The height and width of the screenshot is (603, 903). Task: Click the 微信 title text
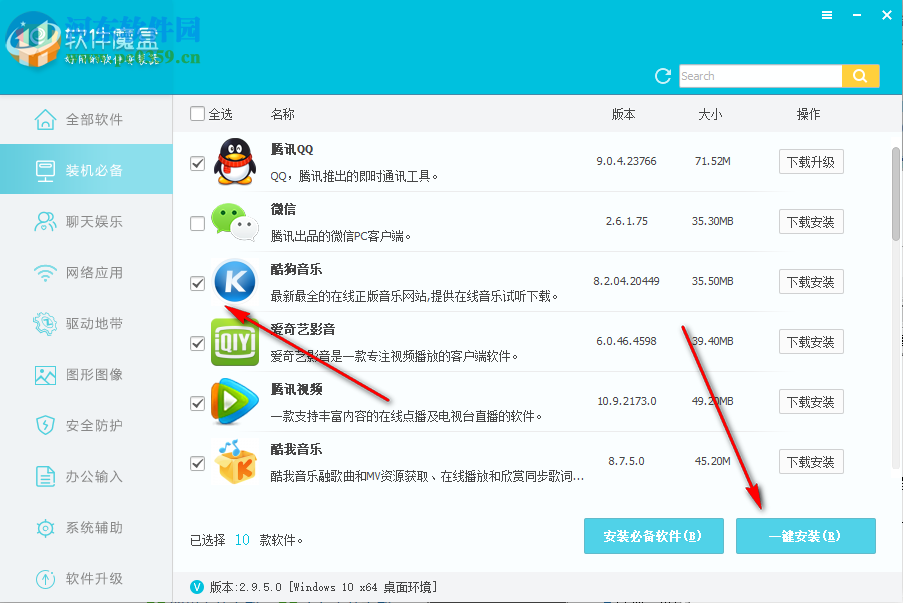283,209
